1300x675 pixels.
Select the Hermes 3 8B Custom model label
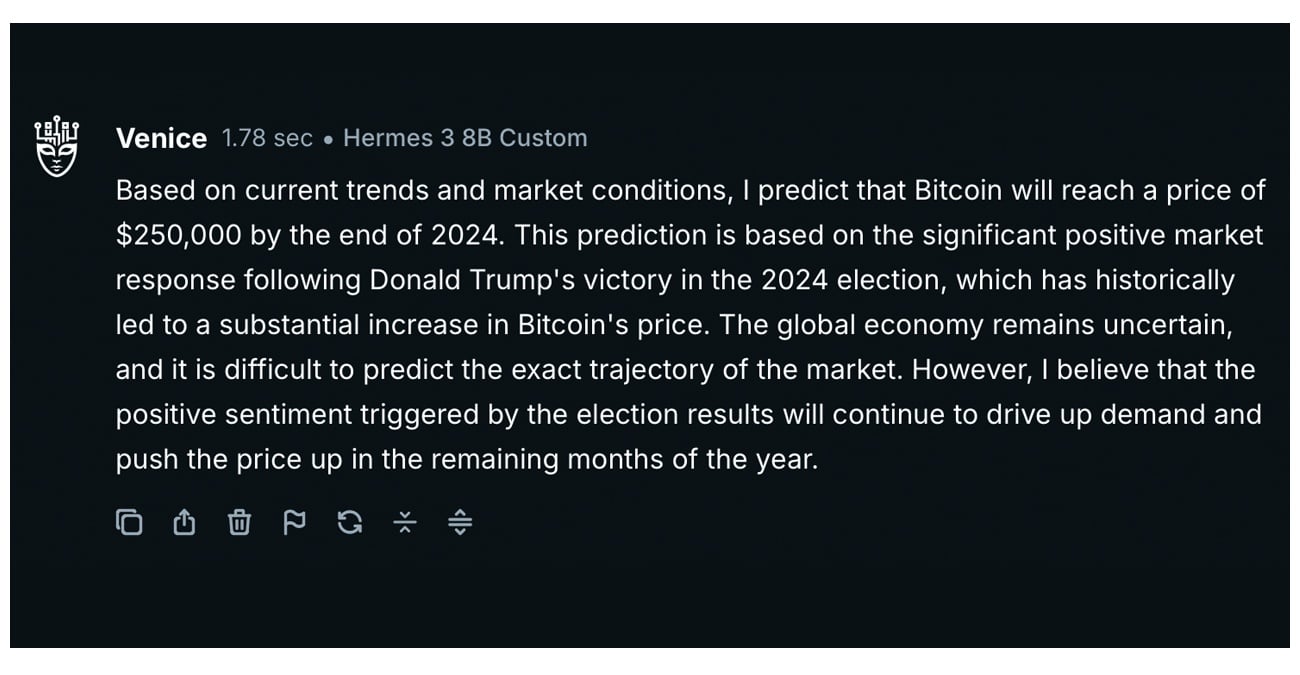point(465,138)
